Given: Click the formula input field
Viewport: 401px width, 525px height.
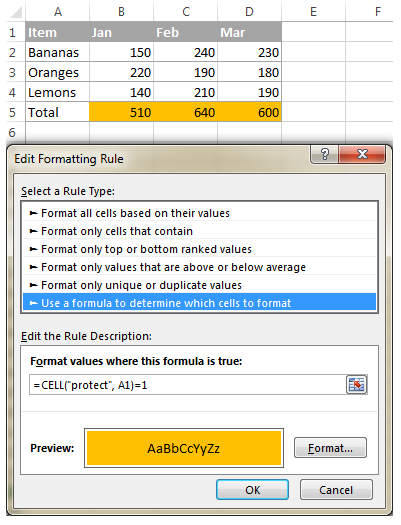Looking at the screenshot, I should click(x=187, y=385).
